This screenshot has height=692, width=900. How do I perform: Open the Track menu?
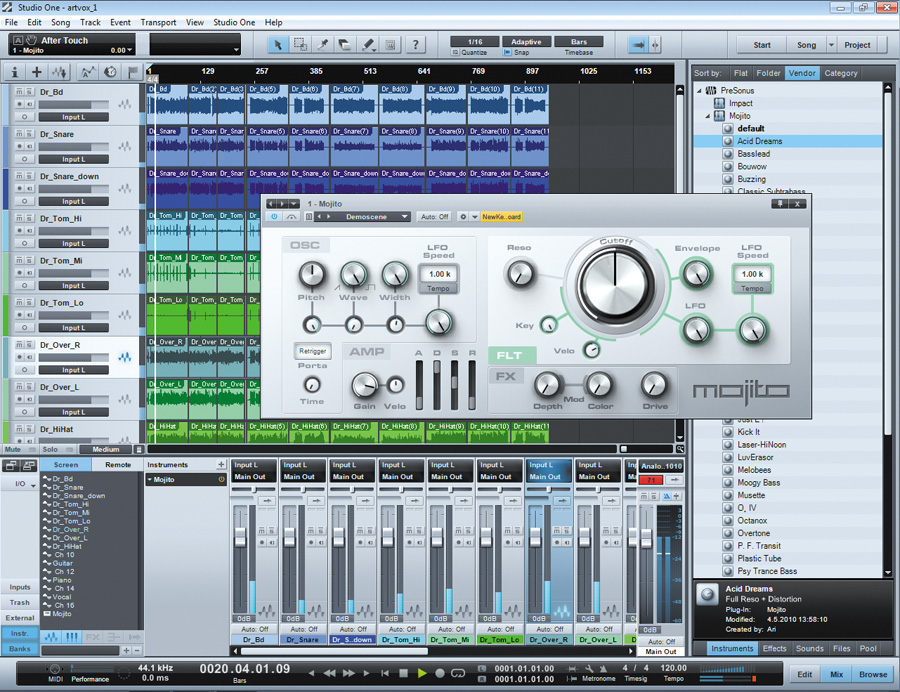tap(90, 22)
